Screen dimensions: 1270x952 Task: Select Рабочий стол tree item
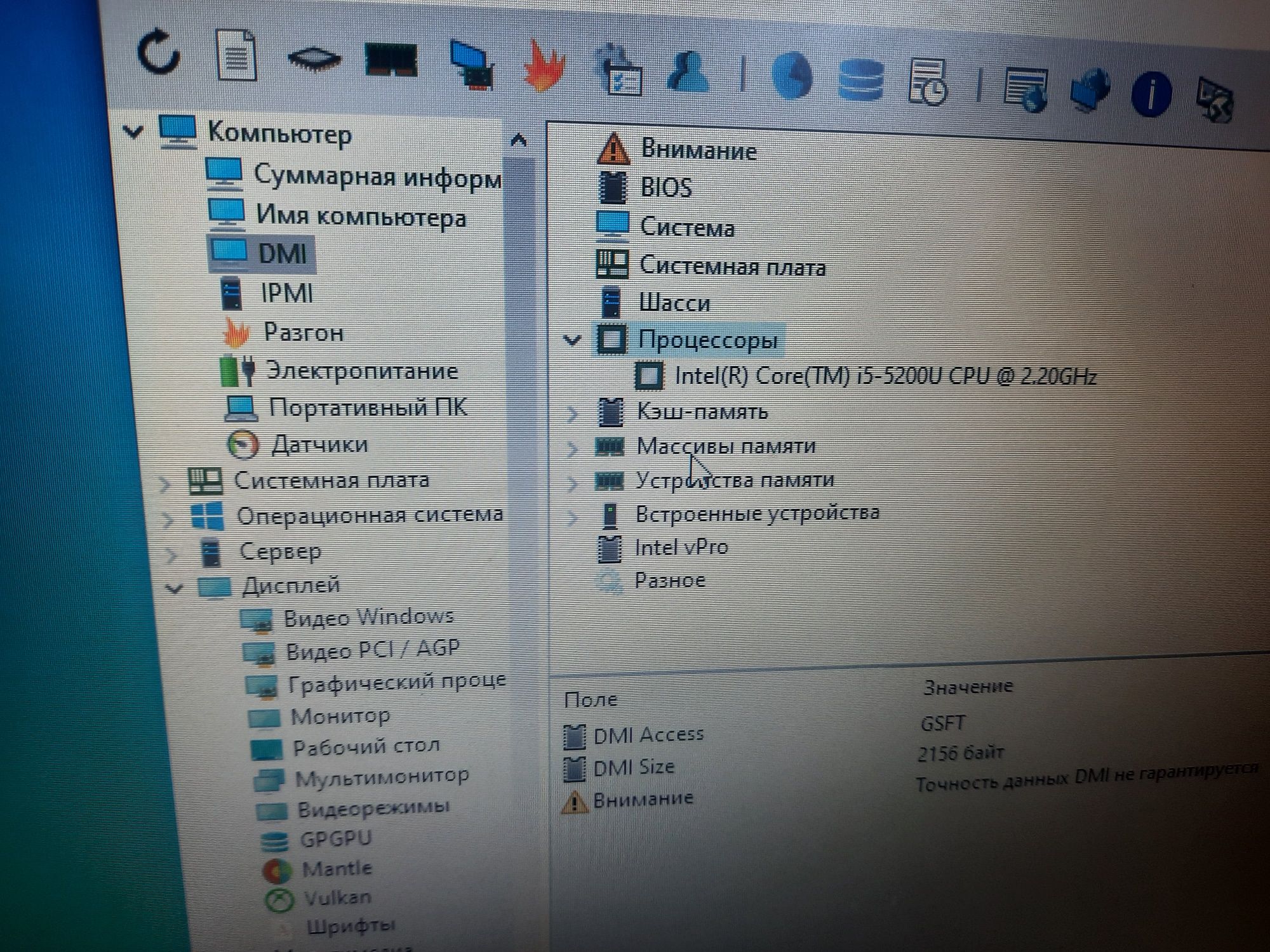346,746
